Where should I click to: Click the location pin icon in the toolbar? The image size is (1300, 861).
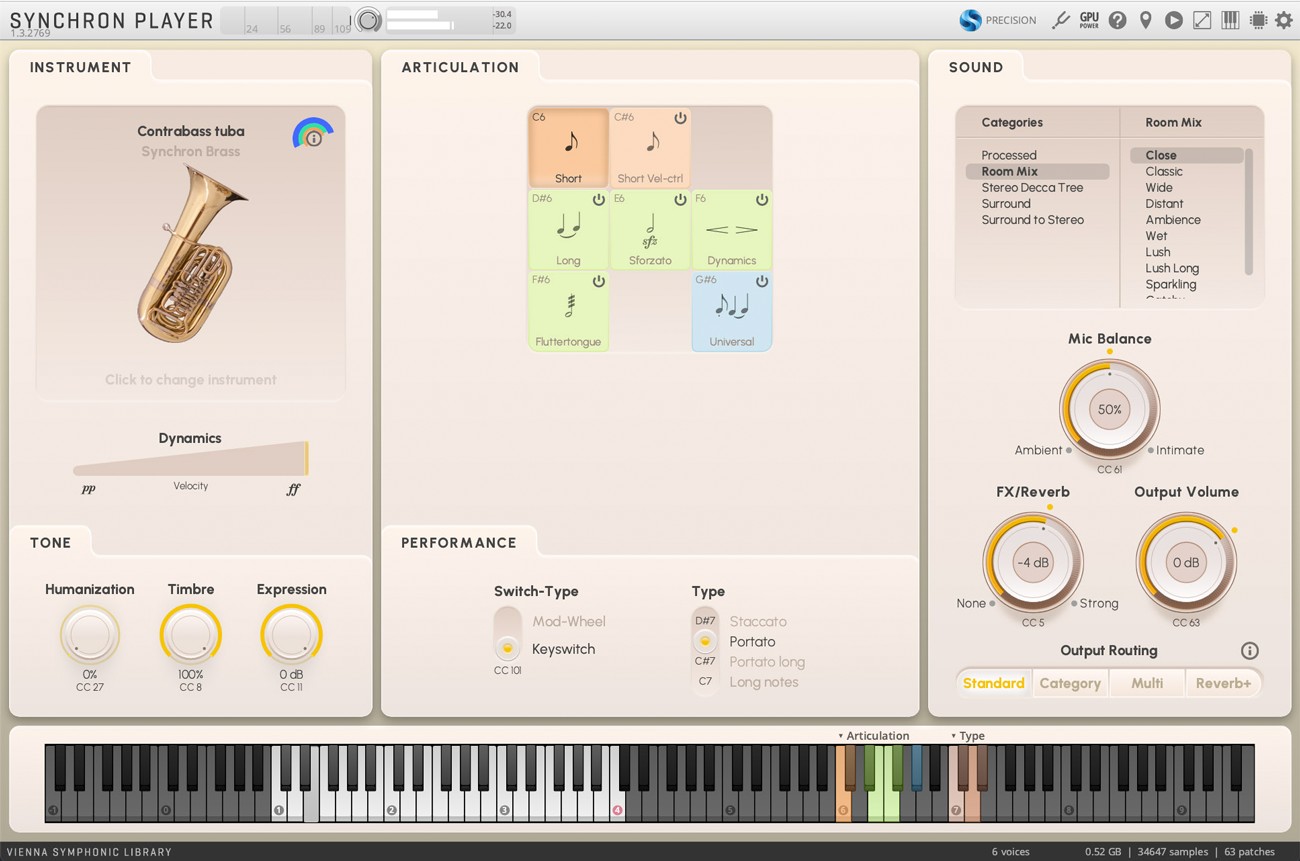point(1145,19)
